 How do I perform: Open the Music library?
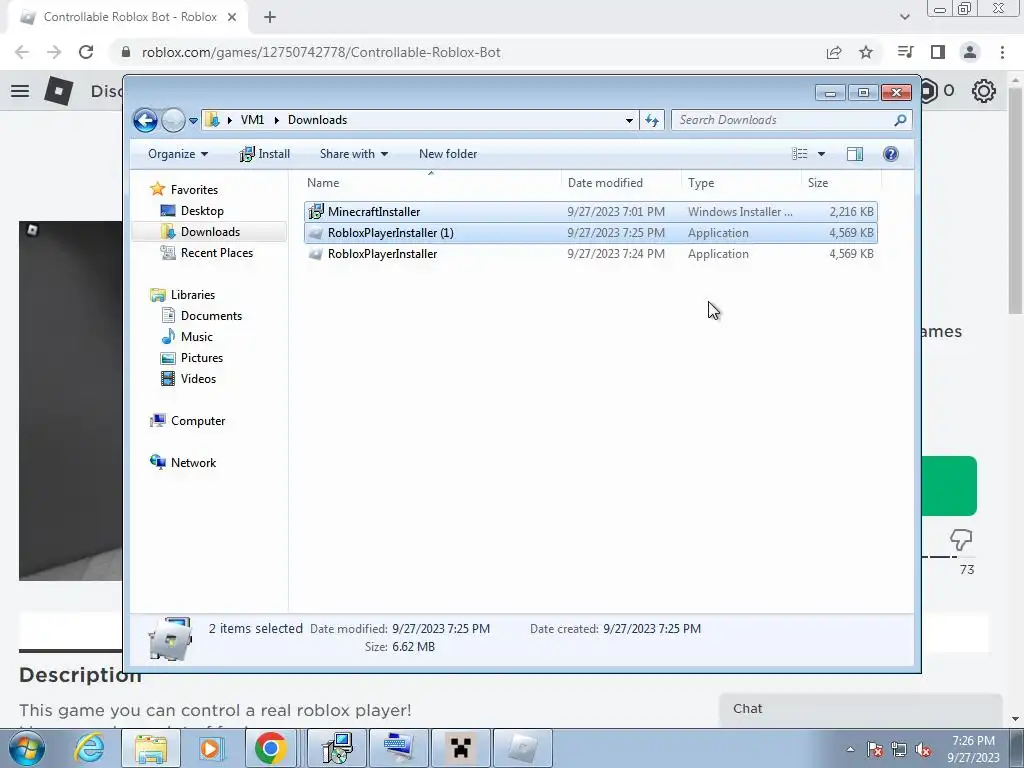(x=197, y=337)
